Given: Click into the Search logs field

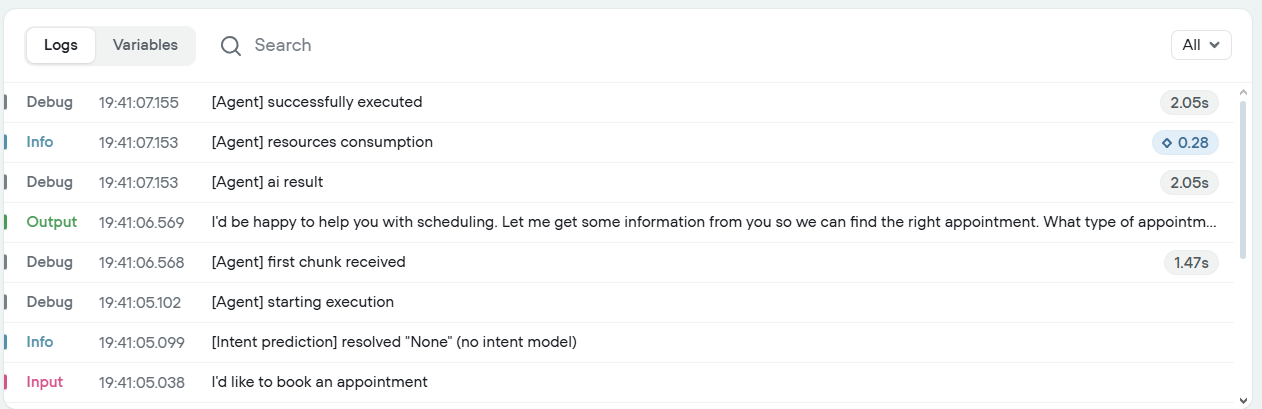Looking at the screenshot, I should pyautogui.click(x=500, y=45).
